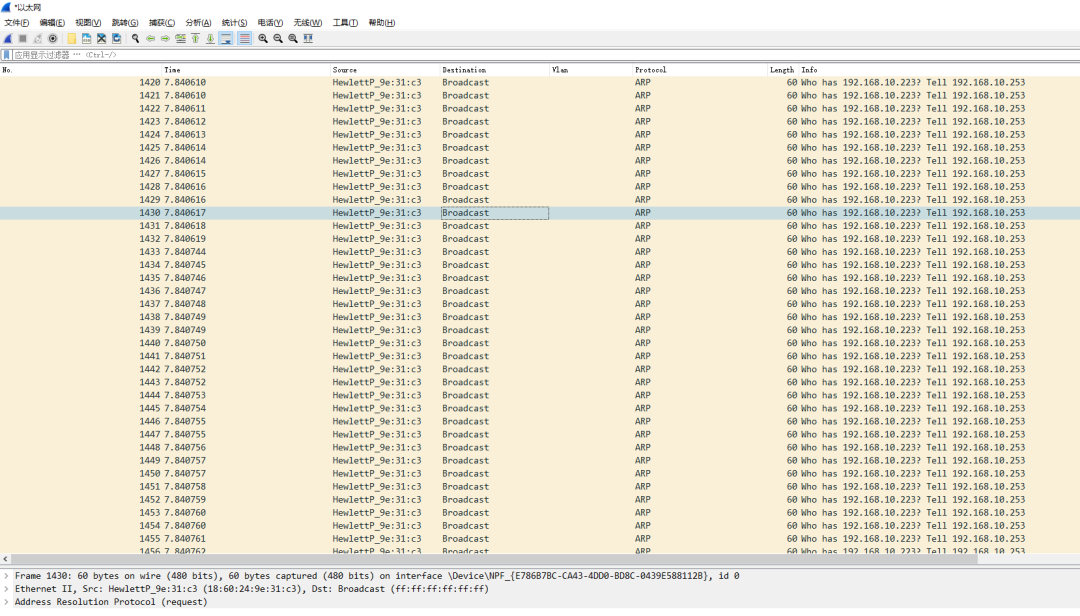Screen dimensions: 1080x616
Task: Expand the Frame 1430 details
Action: (6, 576)
